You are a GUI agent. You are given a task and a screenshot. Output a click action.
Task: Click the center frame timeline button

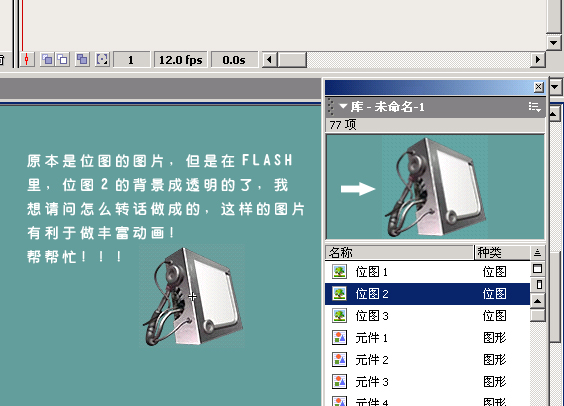(x=27, y=59)
